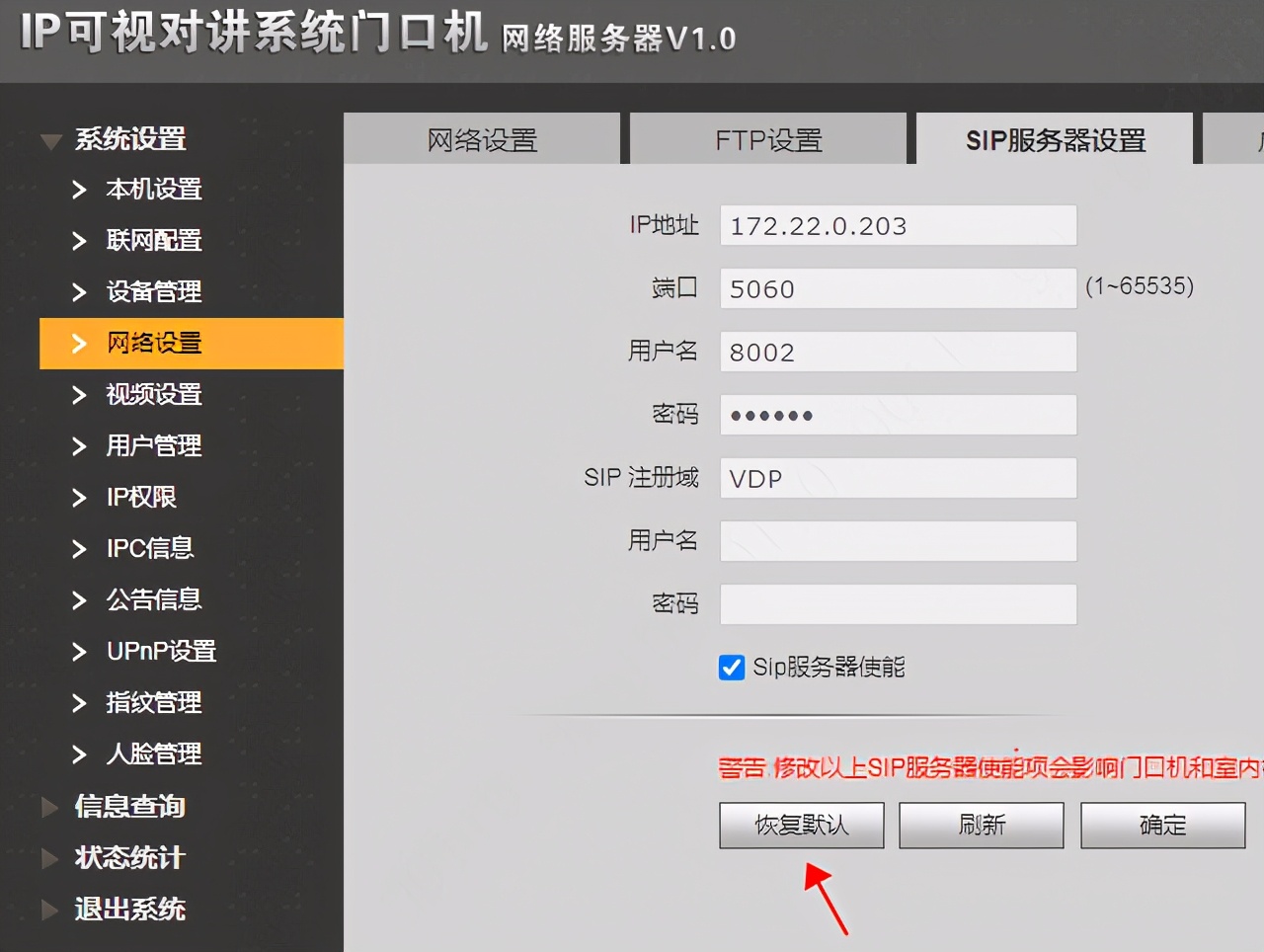Viewport: 1264px width, 952px height.
Task: Click the chevron icon beside 视频设置
Action: tap(79, 395)
